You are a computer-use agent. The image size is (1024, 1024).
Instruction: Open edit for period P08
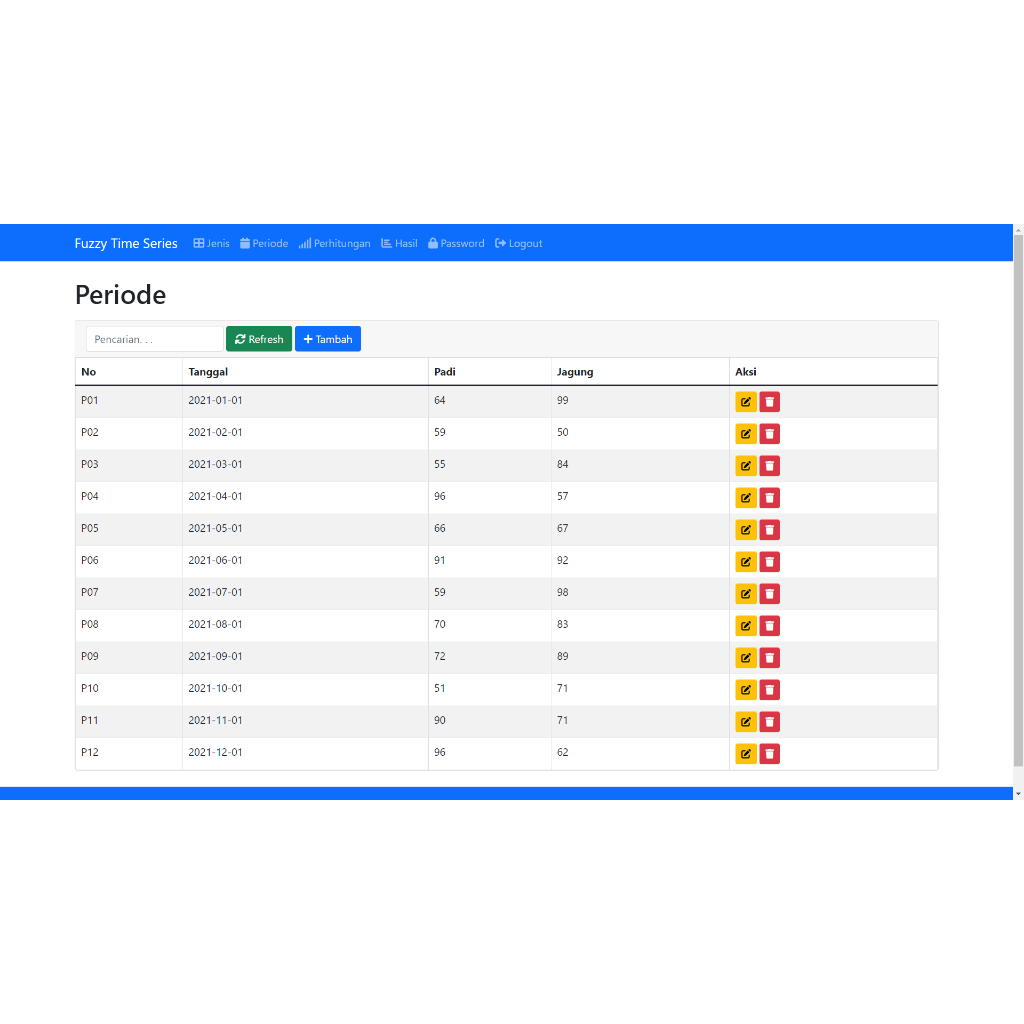[x=745, y=626]
